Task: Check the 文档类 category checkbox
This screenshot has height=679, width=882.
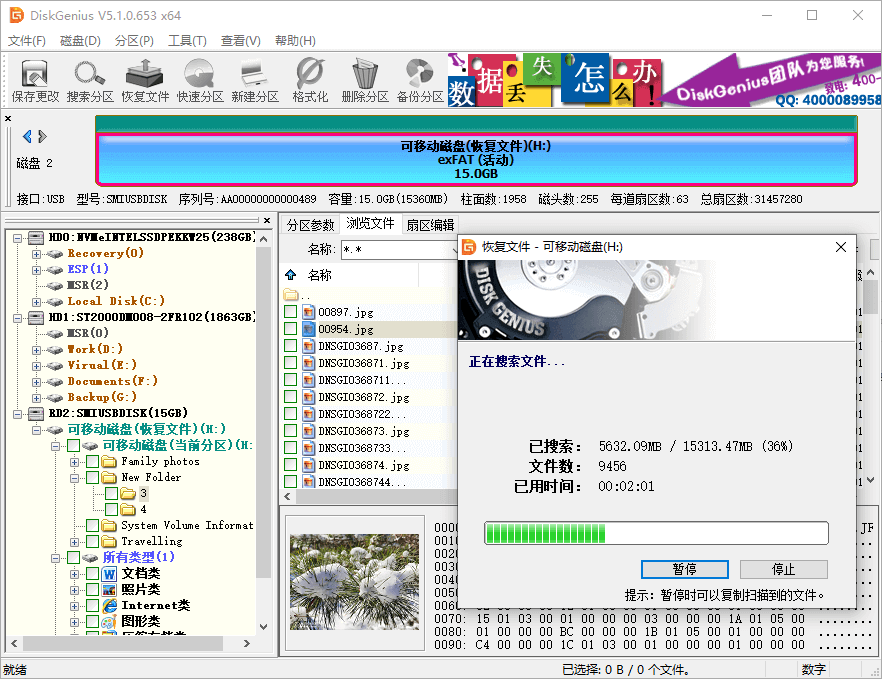Action: point(92,574)
